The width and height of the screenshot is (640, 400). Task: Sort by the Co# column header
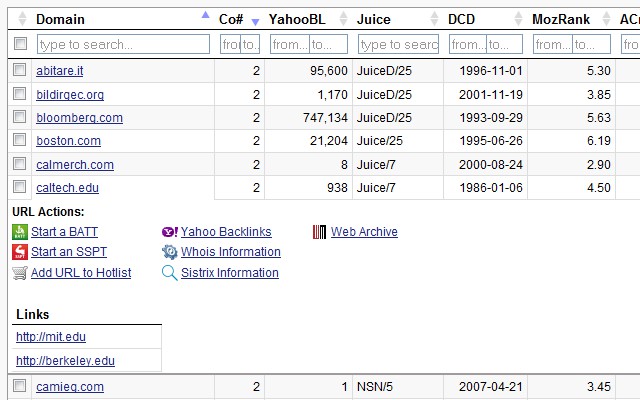[231, 19]
